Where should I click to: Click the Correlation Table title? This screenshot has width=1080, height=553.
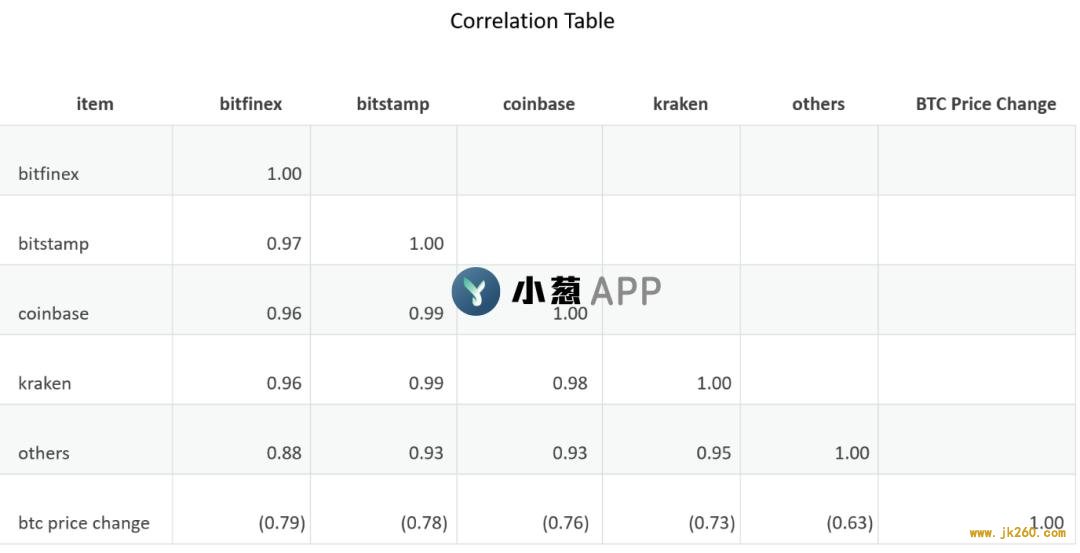(x=532, y=21)
